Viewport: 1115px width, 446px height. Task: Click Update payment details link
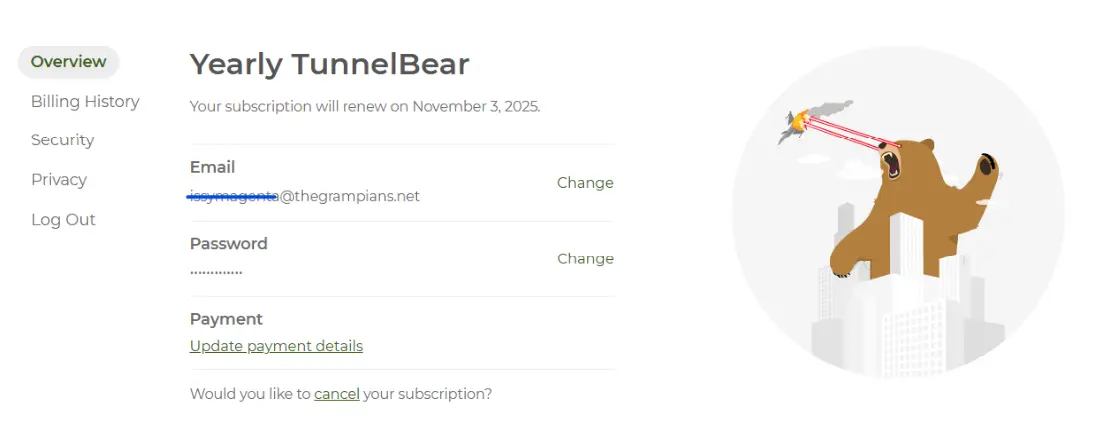(x=276, y=346)
